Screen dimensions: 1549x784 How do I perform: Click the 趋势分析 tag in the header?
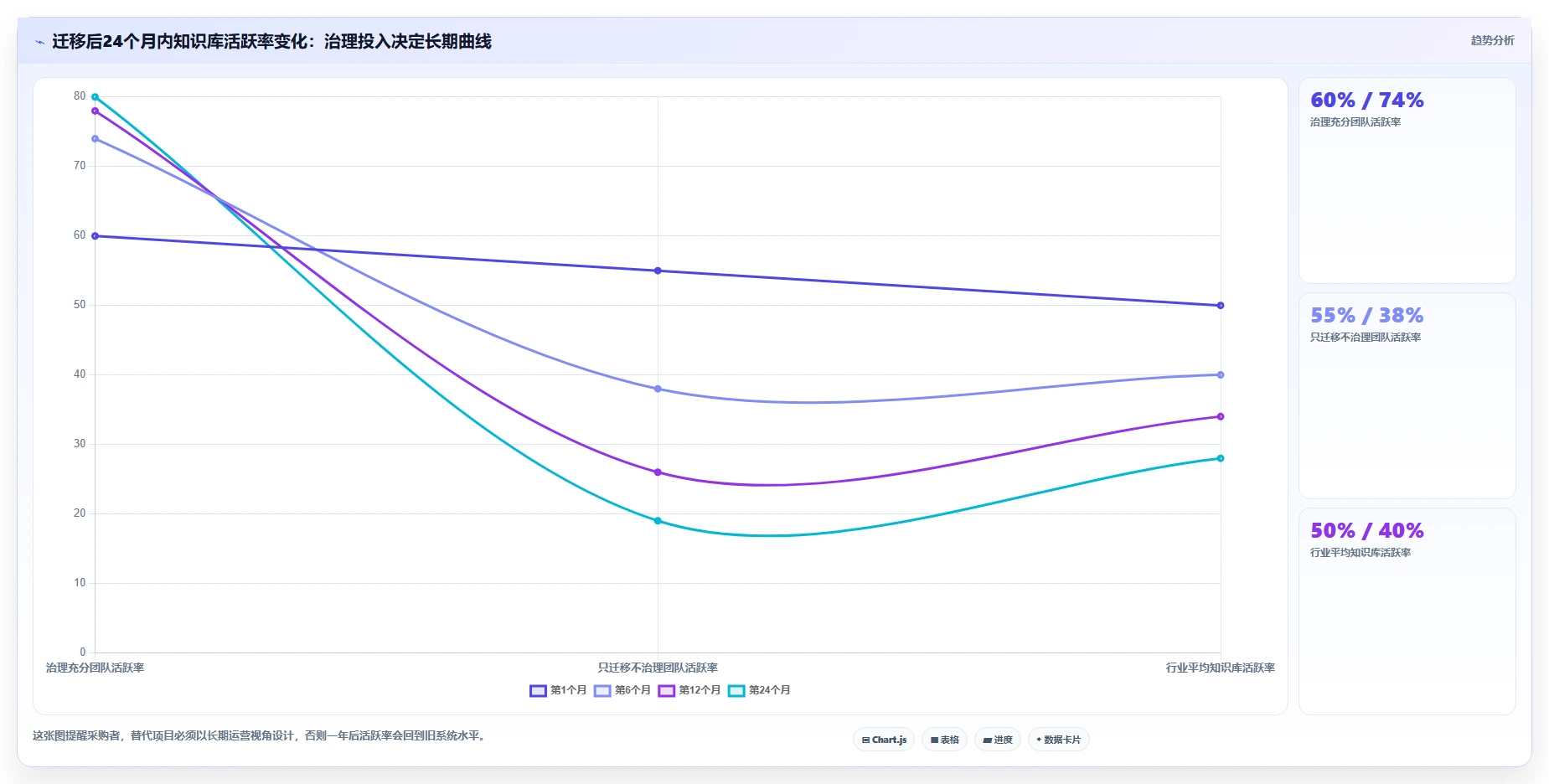click(1492, 40)
